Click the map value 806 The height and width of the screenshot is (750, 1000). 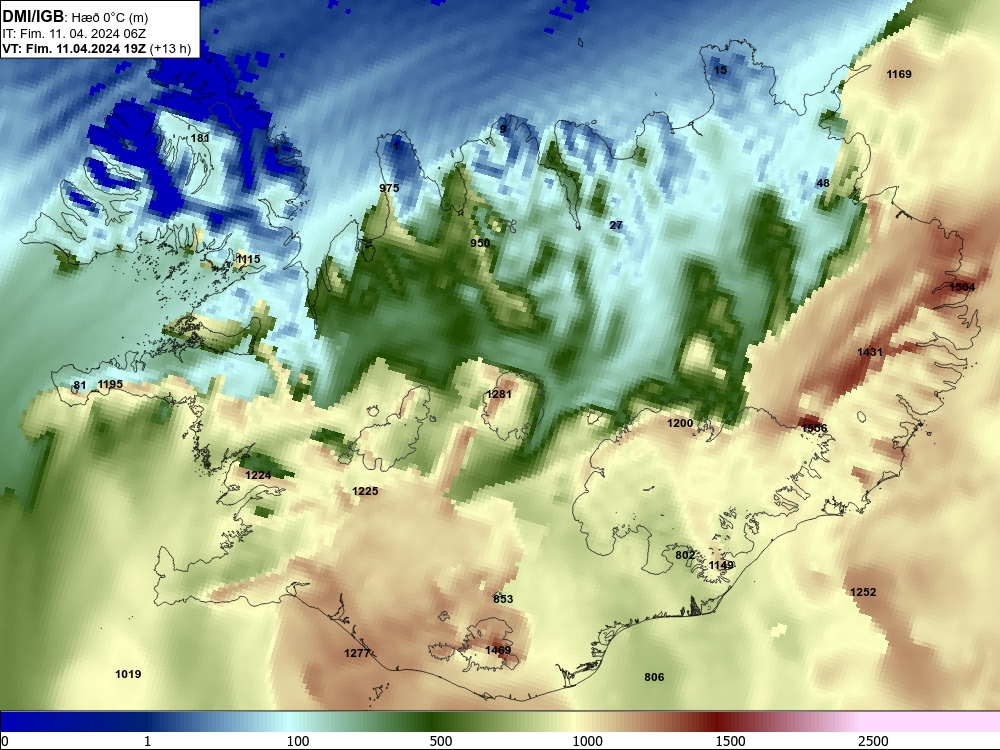[x=654, y=677]
